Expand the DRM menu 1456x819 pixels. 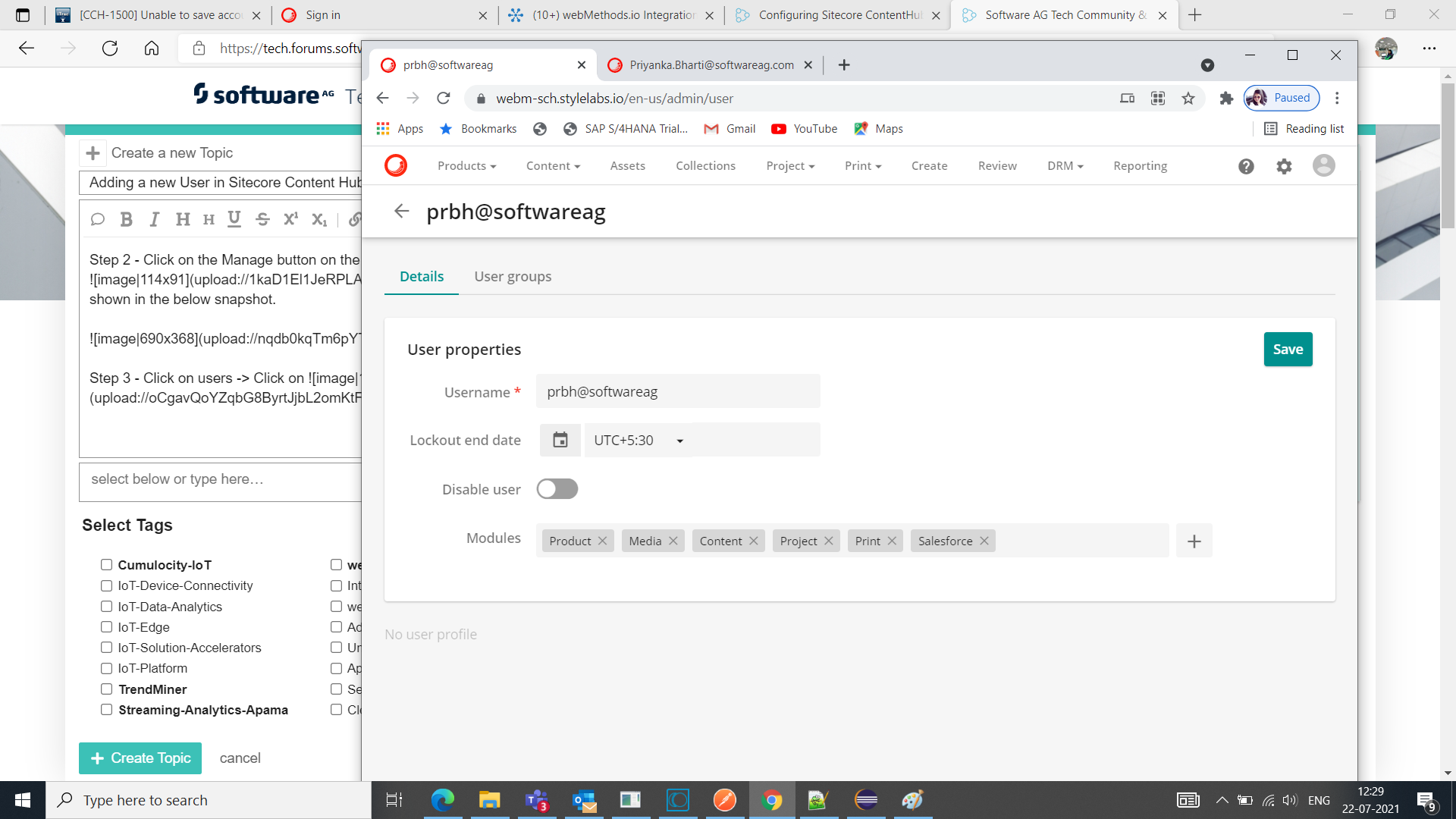(1065, 166)
